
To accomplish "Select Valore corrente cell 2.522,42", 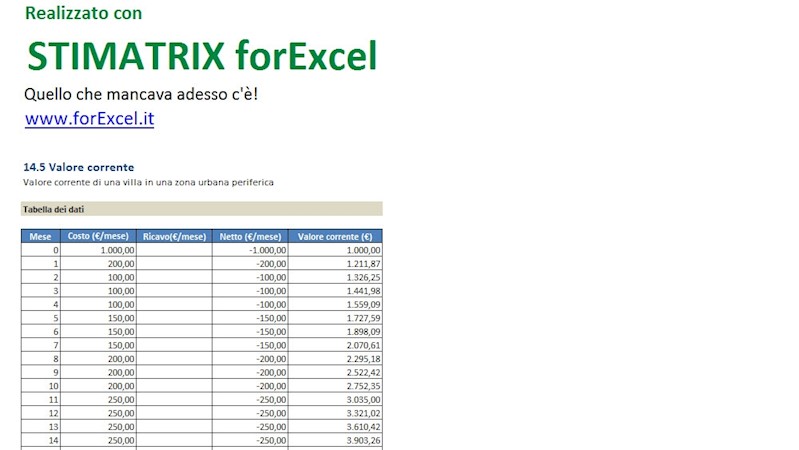I will [335, 373].
